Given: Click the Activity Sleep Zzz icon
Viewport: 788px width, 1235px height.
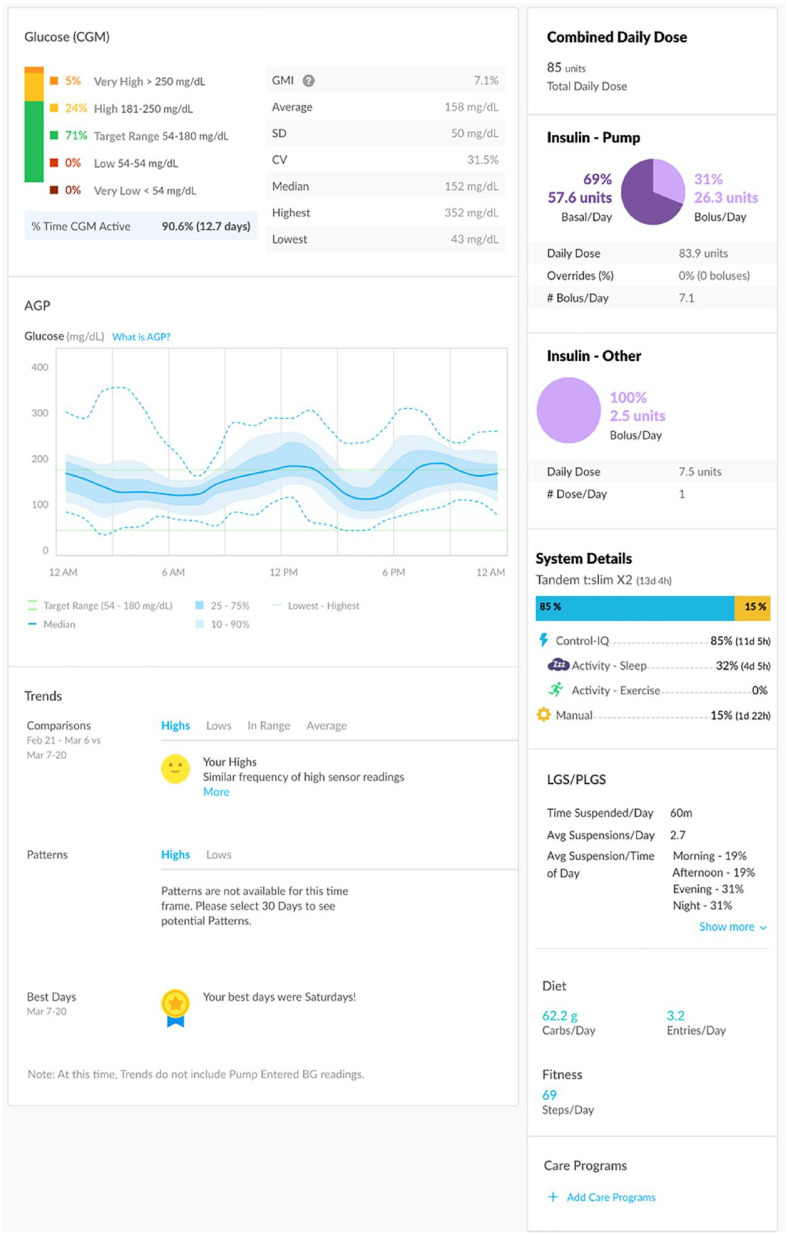Looking at the screenshot, I should 557,665.
